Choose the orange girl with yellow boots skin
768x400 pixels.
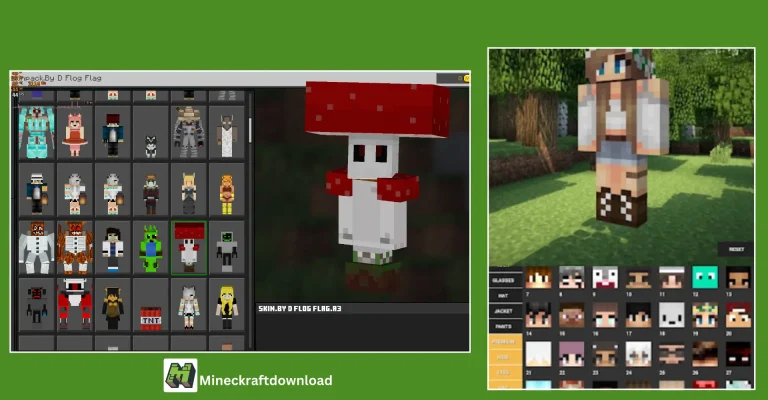[227, 190]
